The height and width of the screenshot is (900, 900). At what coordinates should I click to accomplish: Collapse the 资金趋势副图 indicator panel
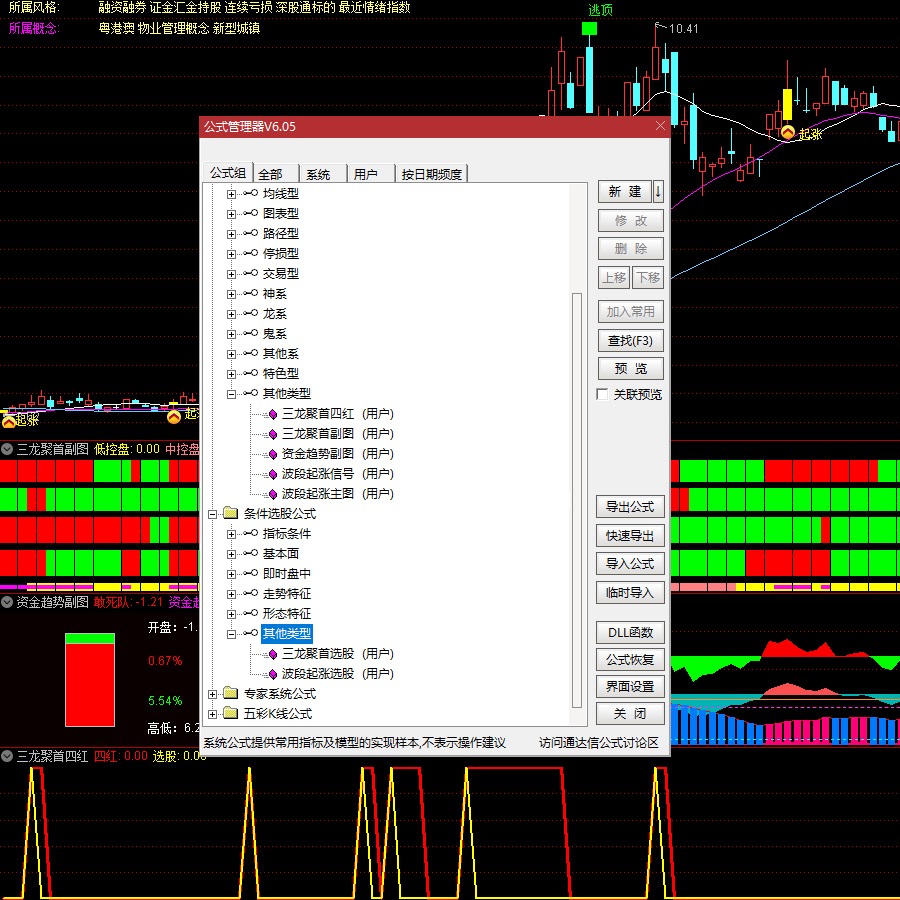[8, 602]
